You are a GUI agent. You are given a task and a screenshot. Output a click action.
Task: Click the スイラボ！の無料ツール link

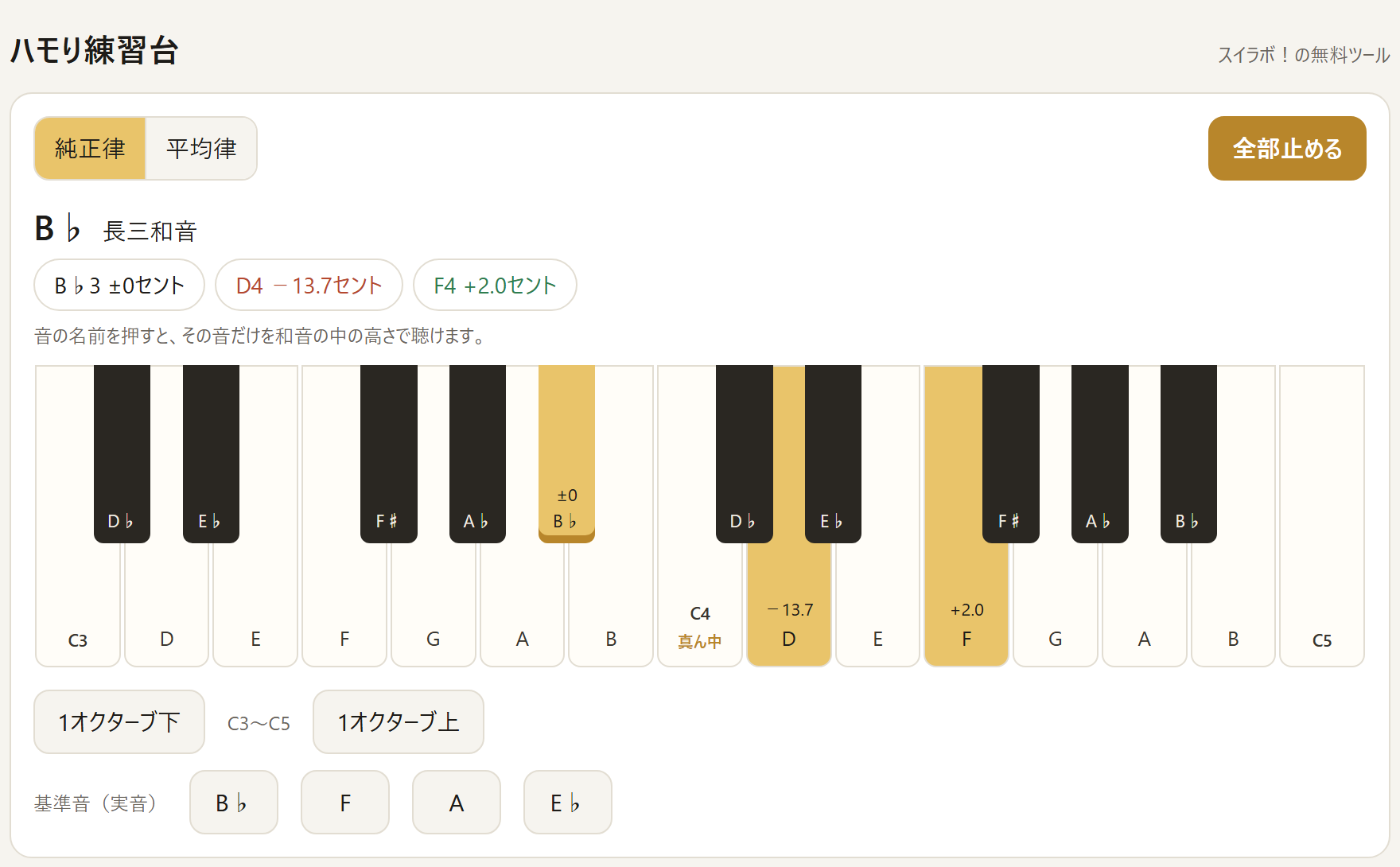(1304, 55)
